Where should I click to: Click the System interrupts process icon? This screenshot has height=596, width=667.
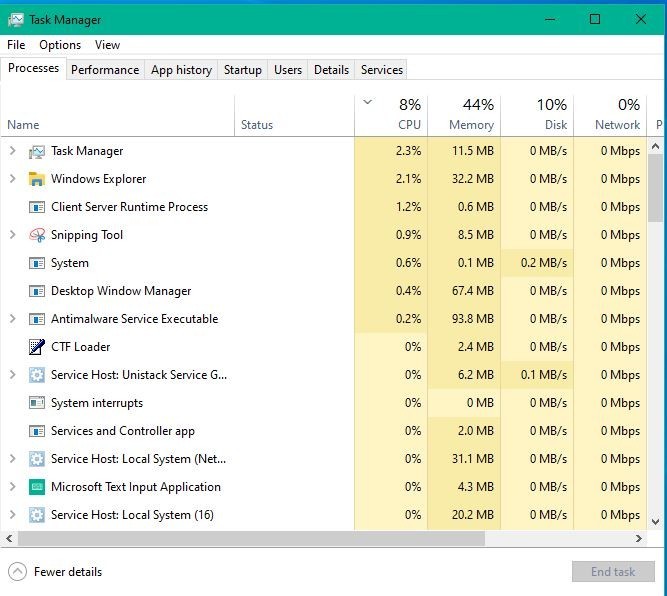coord(37,402)
